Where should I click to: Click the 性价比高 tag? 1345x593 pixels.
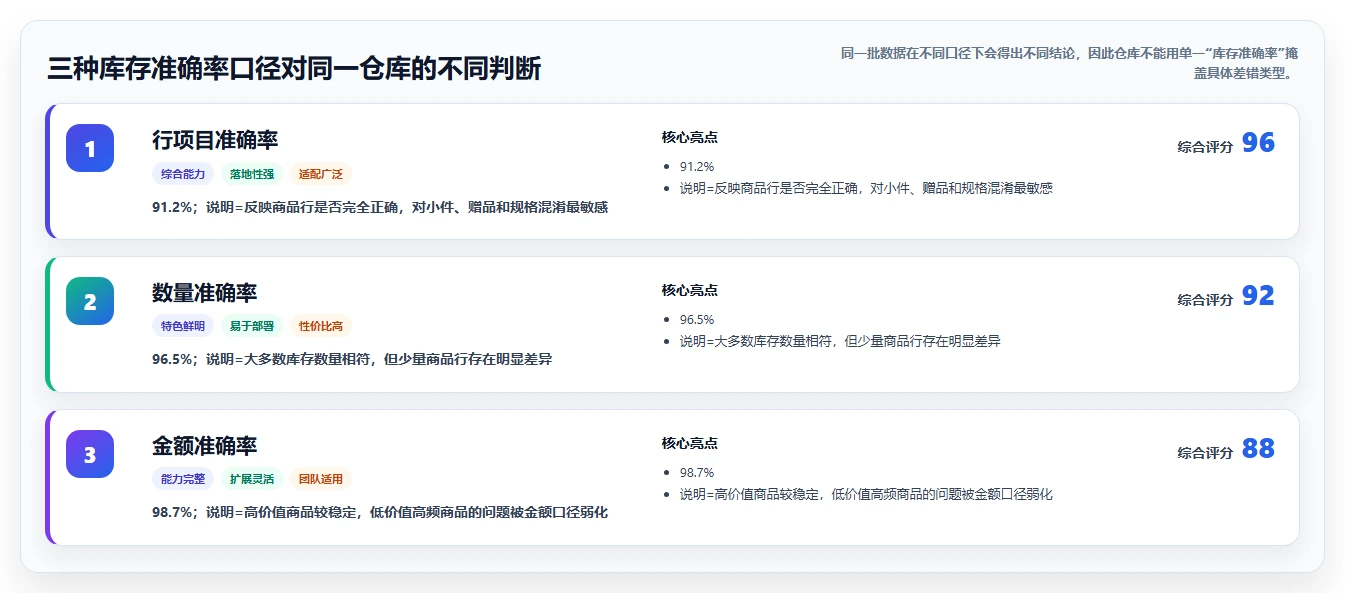321,326
